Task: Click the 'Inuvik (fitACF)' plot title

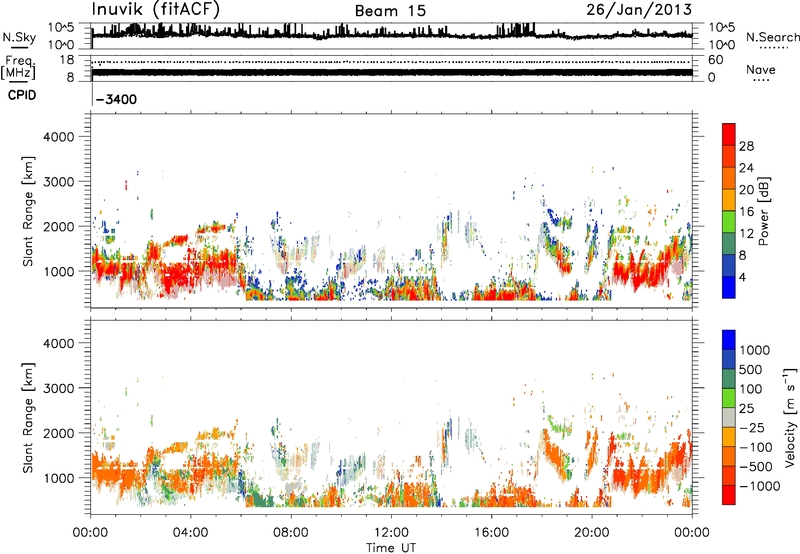Action: (155, 10)
